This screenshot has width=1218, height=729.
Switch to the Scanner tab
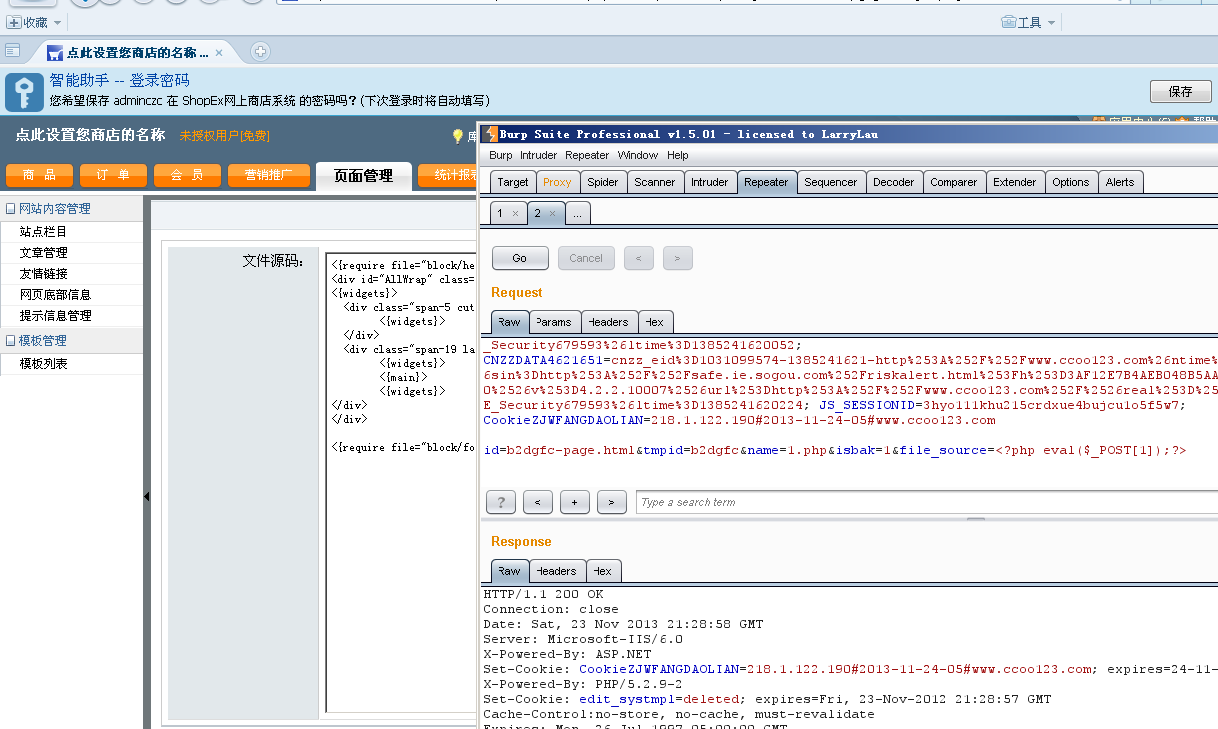pyautogui.click(x=655, y=182)
